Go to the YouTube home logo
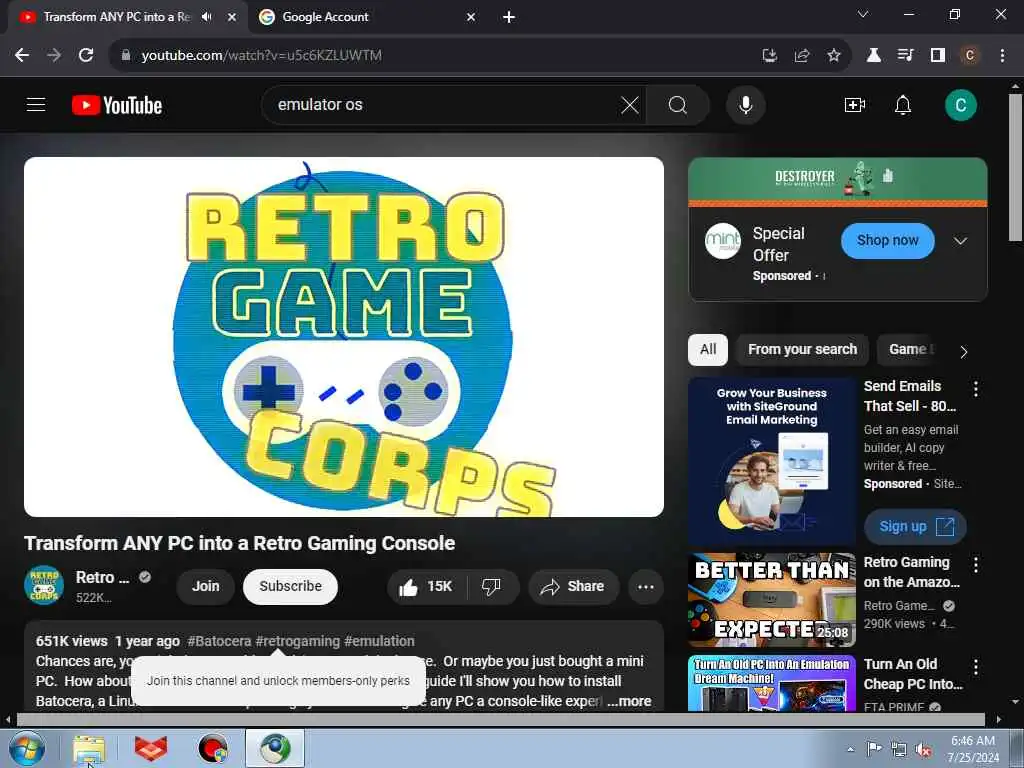Viewport: 1024px width, 768px height. click(117, 105)
